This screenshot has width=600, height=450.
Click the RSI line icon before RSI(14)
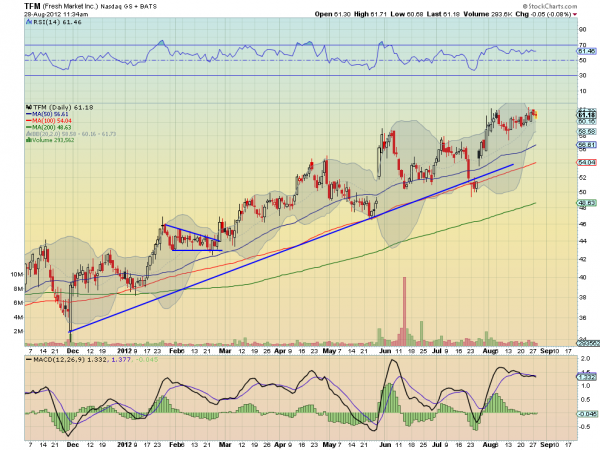(x=29, y=22)
